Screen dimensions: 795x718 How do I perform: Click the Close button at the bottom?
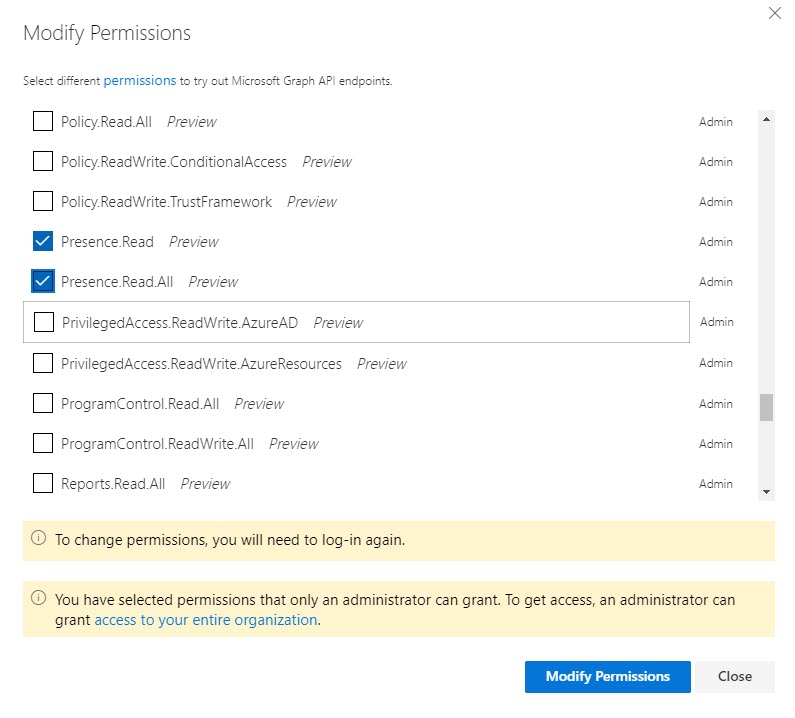(x=734, y=676)
